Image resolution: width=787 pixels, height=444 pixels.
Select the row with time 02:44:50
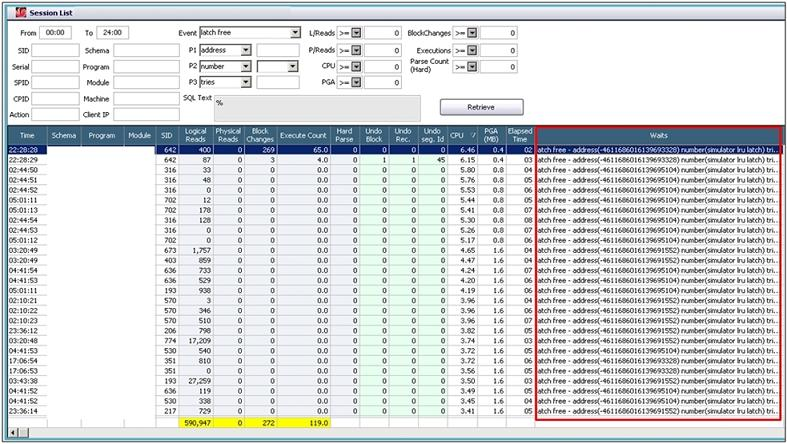[x=395, y=170]
